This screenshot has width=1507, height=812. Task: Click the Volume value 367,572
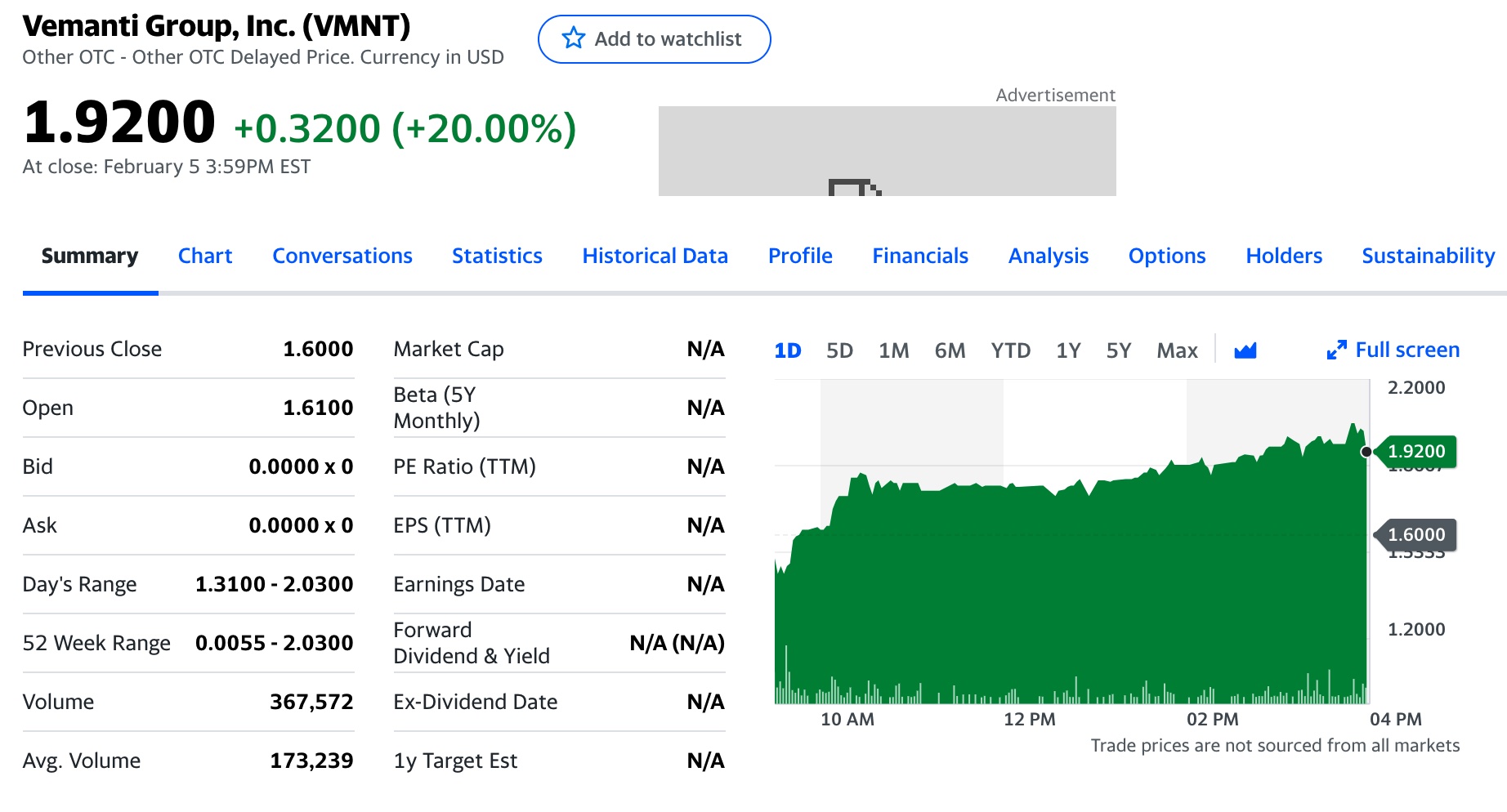tap(311, 702)
